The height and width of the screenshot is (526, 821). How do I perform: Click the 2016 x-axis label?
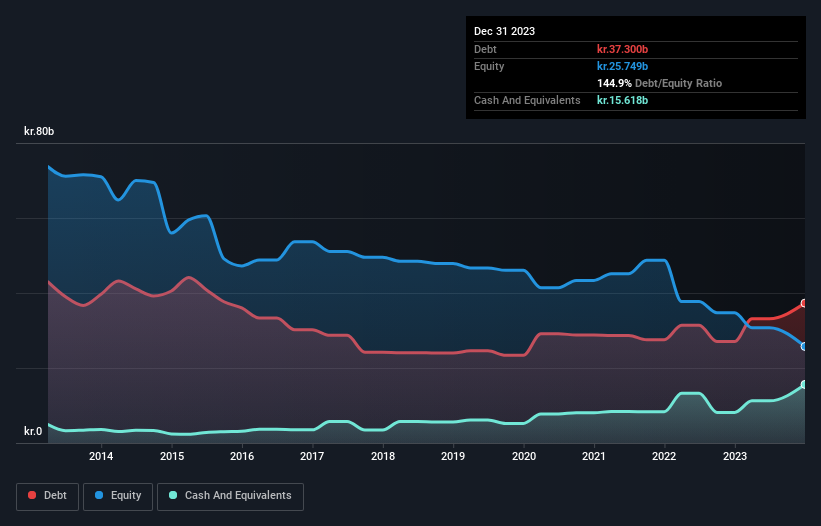(x=242, y=456)
